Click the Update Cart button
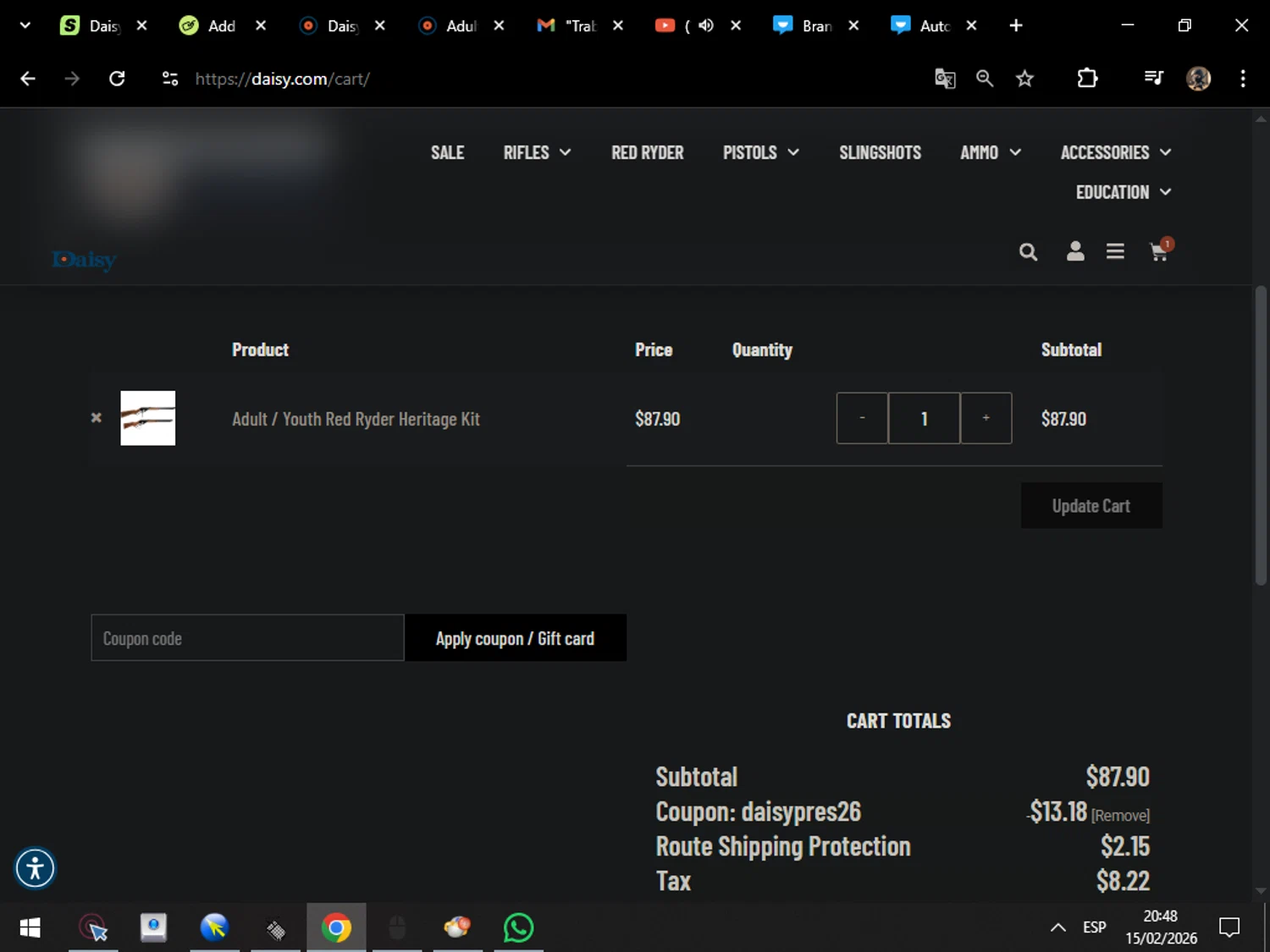 click(x=1091, y=505)
